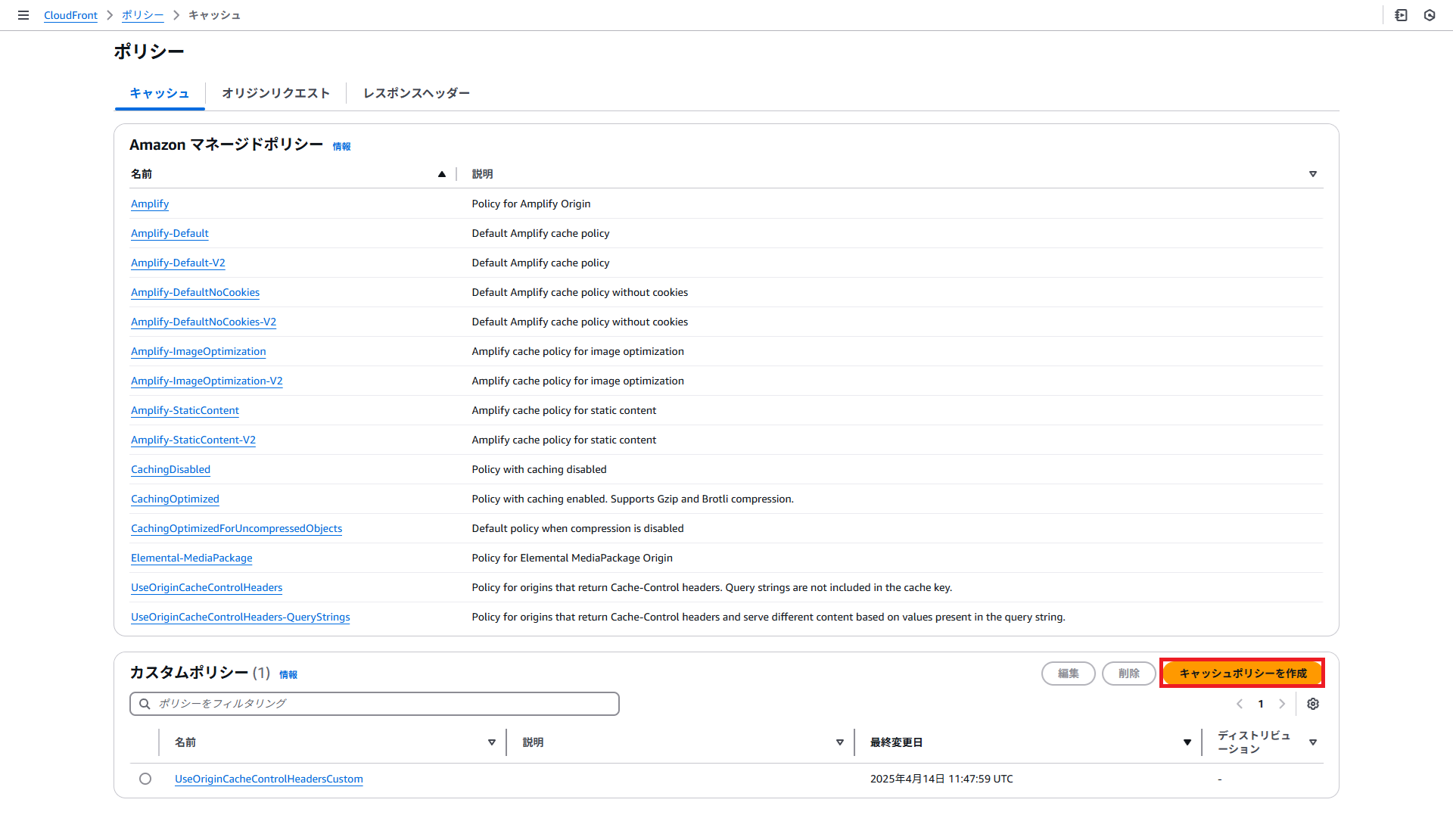Click the page number 1 in pagination

pos(1261,704)
